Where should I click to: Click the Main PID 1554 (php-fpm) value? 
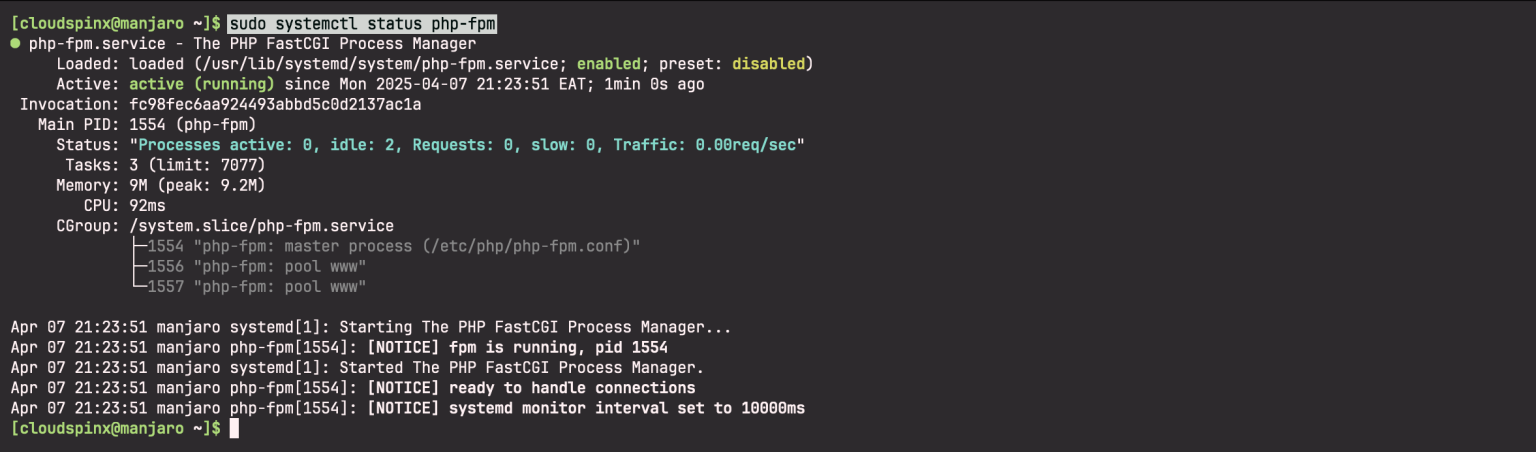tap(193, 125)
